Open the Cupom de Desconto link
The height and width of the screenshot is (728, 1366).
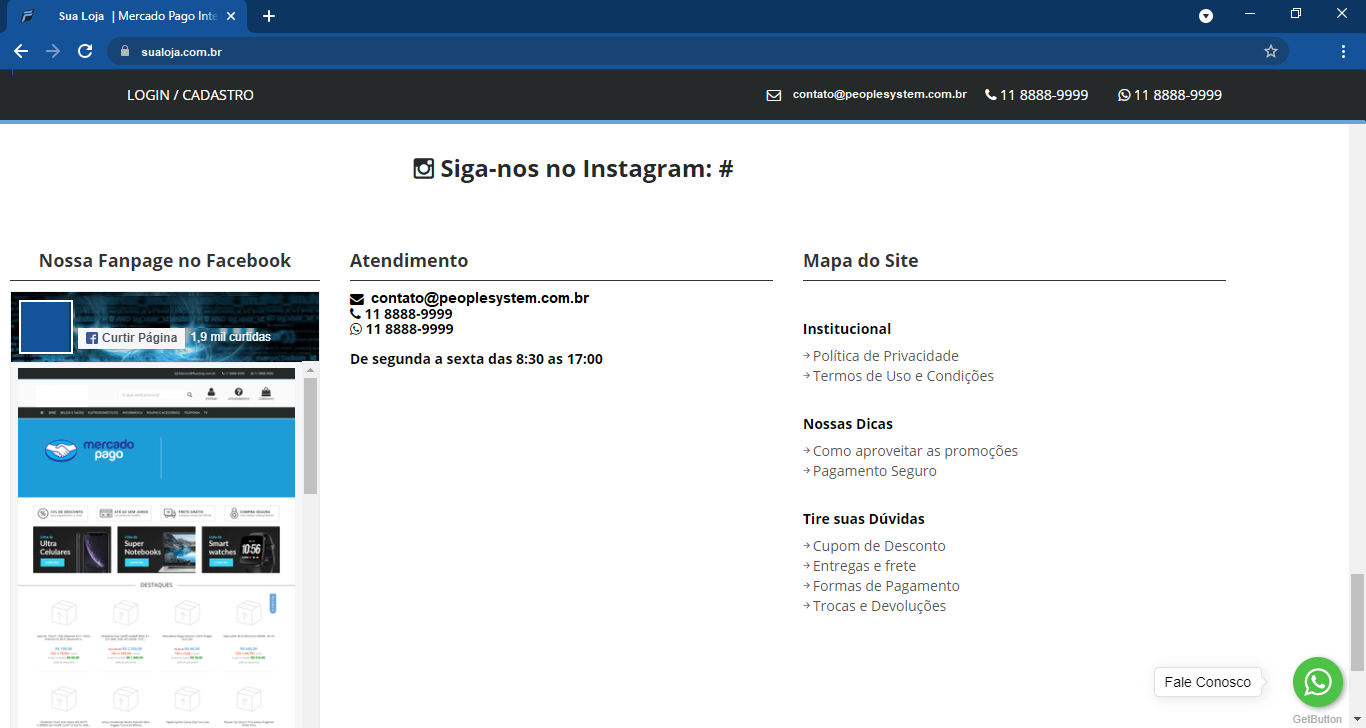(x=877, y=545)
